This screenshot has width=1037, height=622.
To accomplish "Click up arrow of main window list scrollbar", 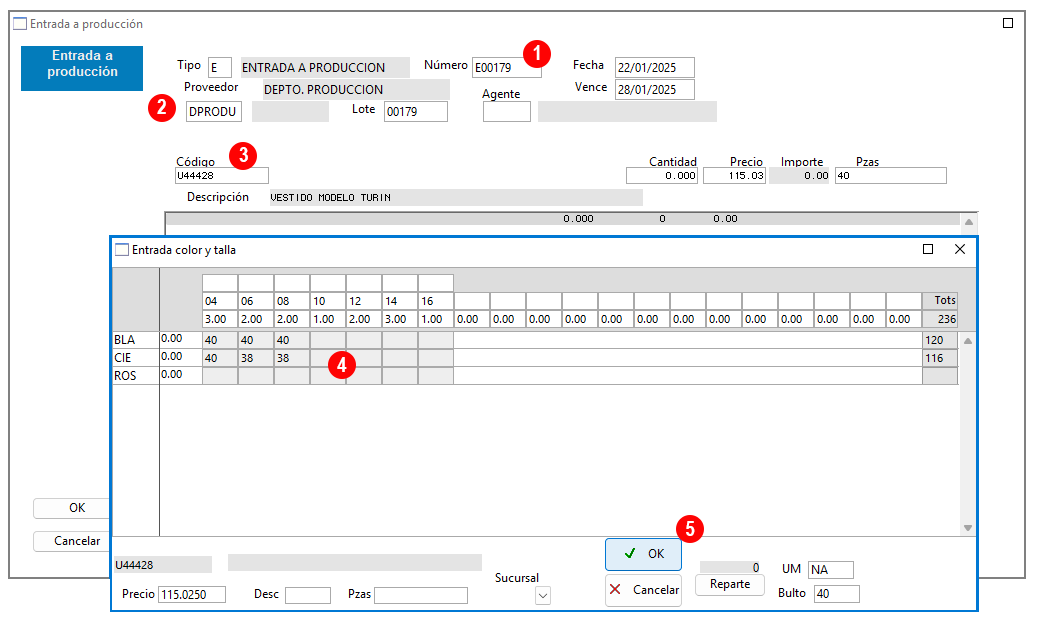I will click(x=968, y=222).
